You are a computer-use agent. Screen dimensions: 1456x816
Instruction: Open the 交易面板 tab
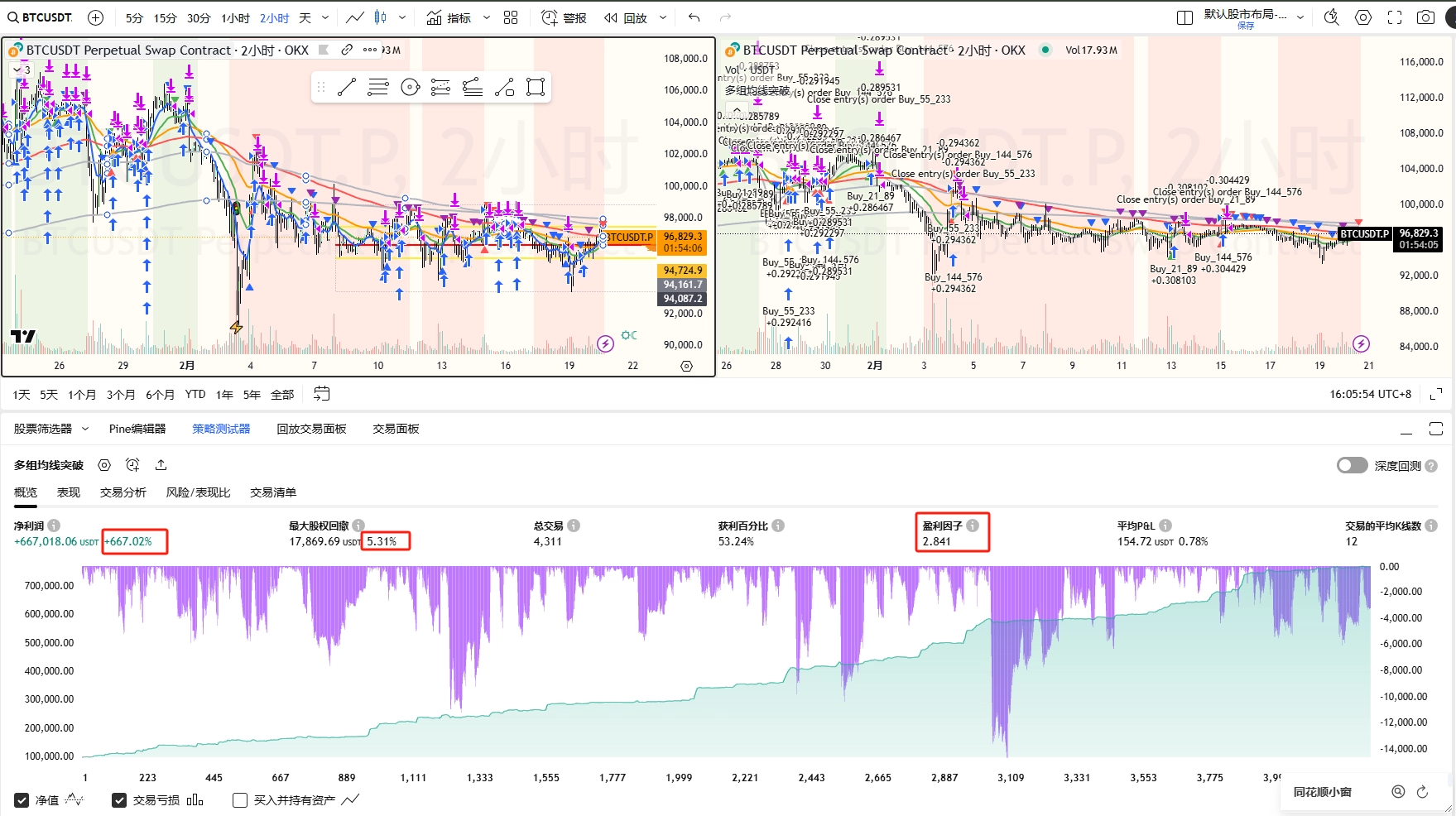point(396,429)
